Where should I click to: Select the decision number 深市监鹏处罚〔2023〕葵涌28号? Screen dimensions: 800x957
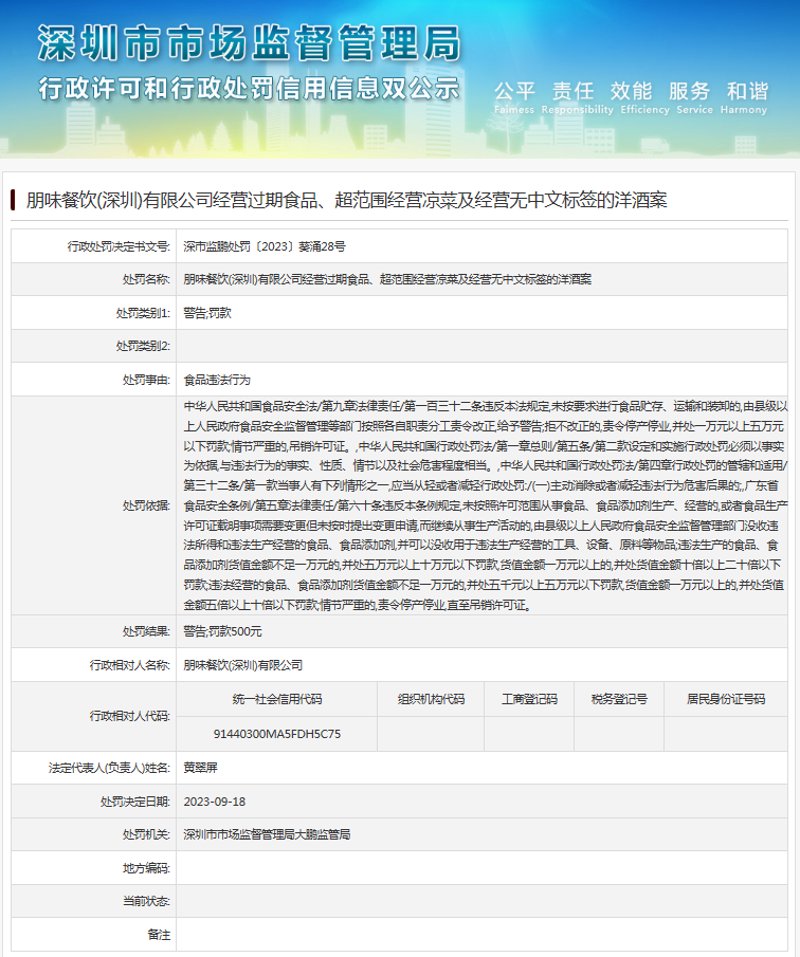coord(264,247)
